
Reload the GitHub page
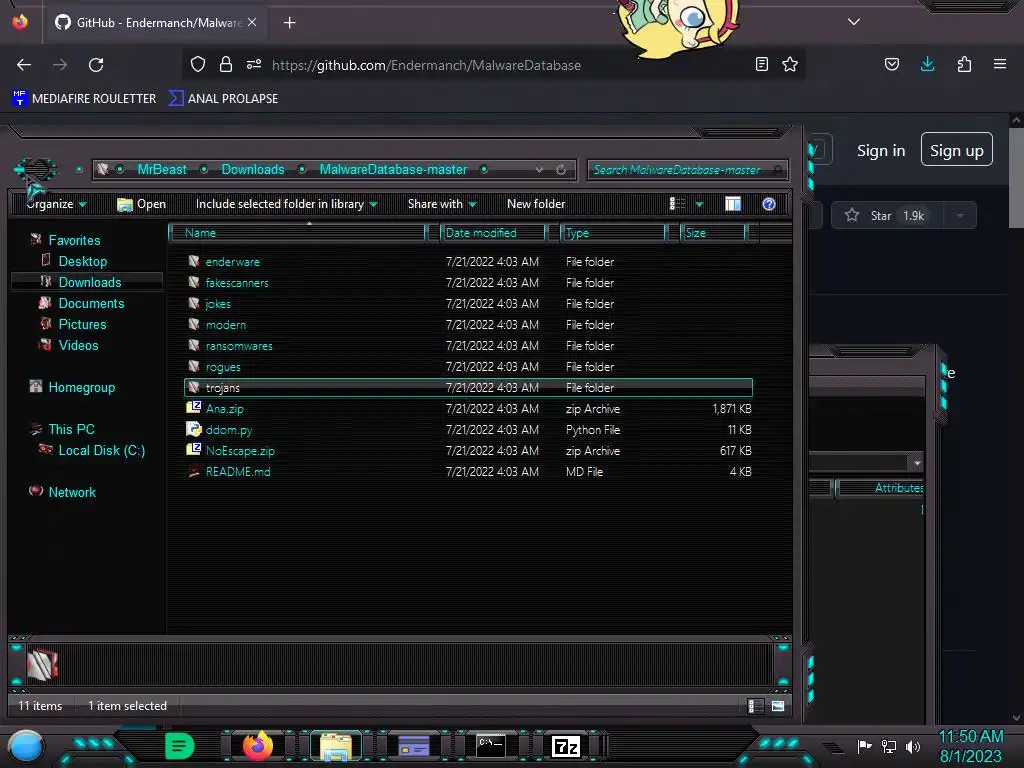pos(96,65)
